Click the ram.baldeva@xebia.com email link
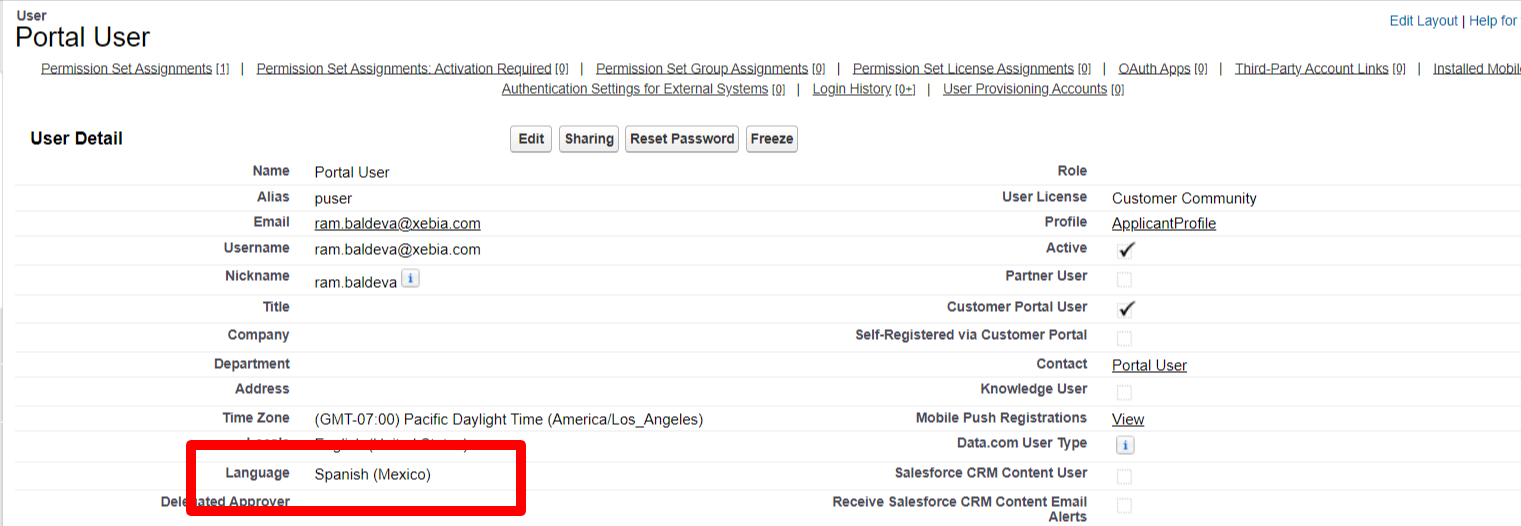Viewport: 1521px width, 526px height. click(x=397, y=223)
